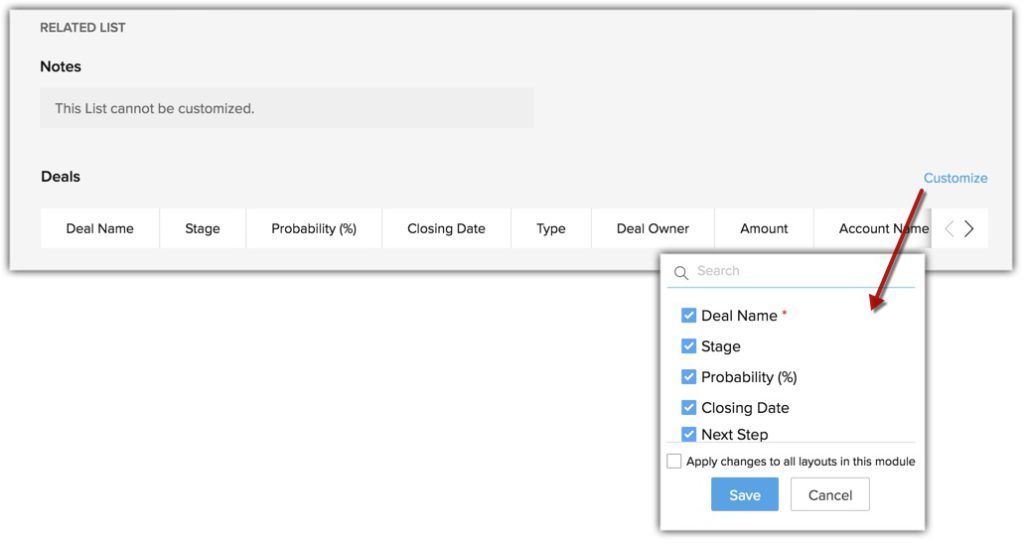
Task: Click the Deals section heading
Action: tap(61, 176)
